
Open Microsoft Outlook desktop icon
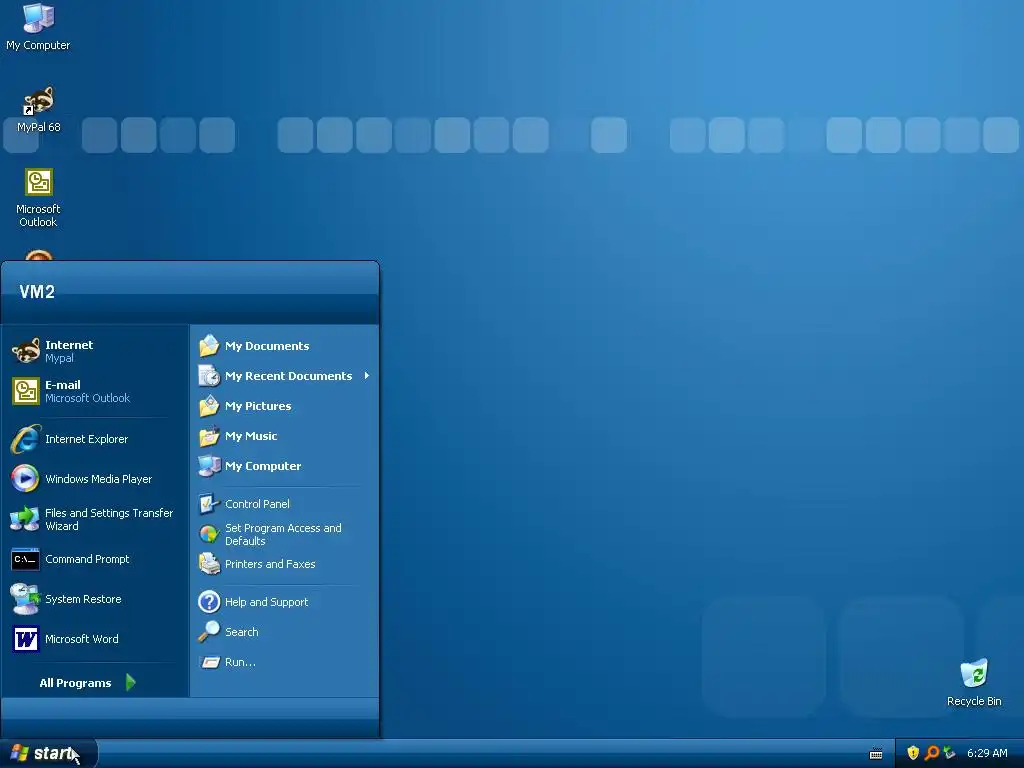38,197
